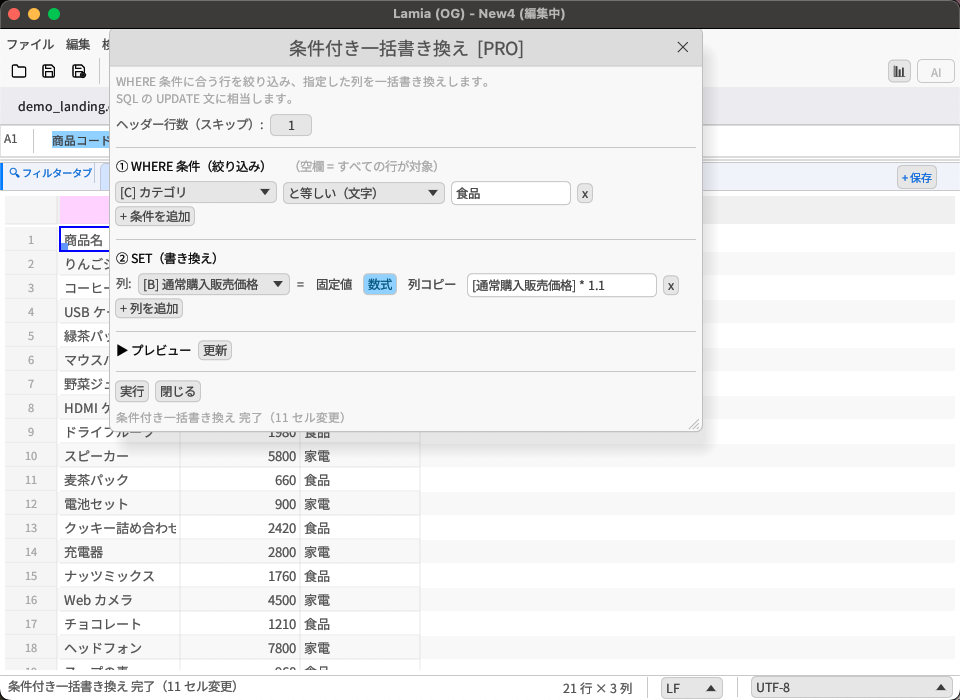Open the ファイル menu

coord(30,44)
